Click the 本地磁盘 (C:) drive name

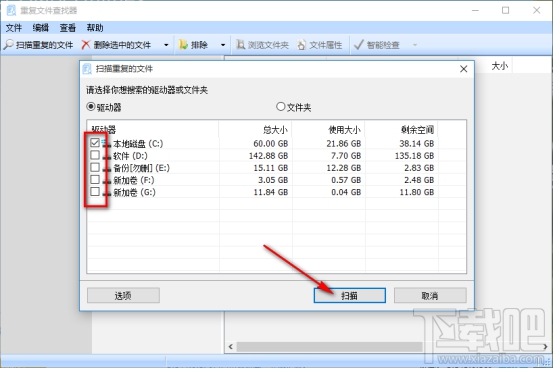(x=138, y=144)
